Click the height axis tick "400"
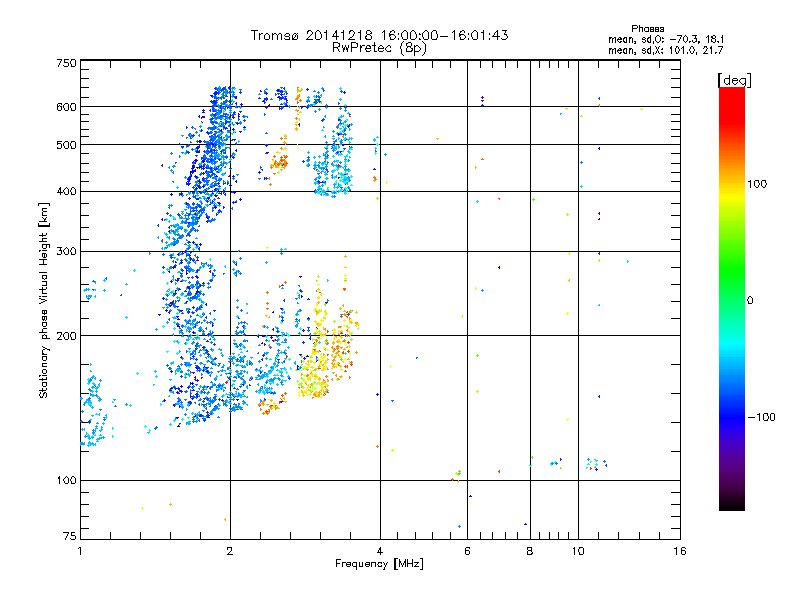The width and height of the screenshot is (800, 600). pos(66,192)
